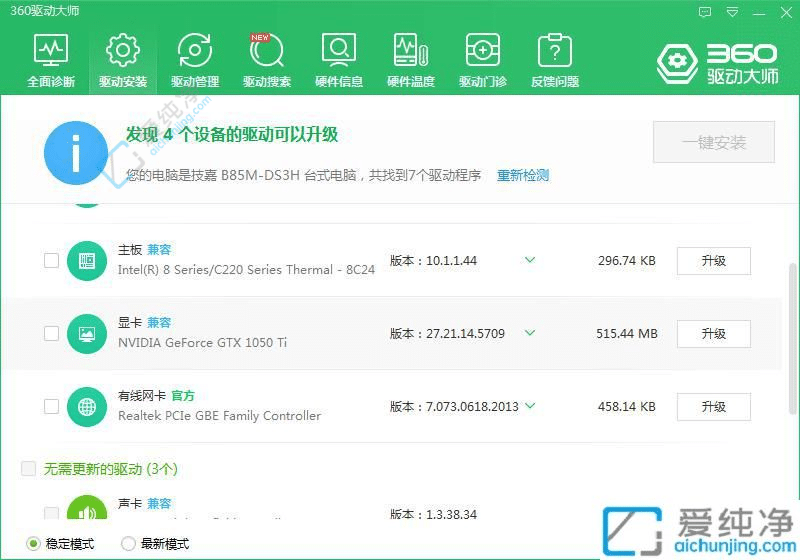This screenshot has height=560, width=800.
Task: Click the blue info circle icon
Action: click(x=76, y=152)
